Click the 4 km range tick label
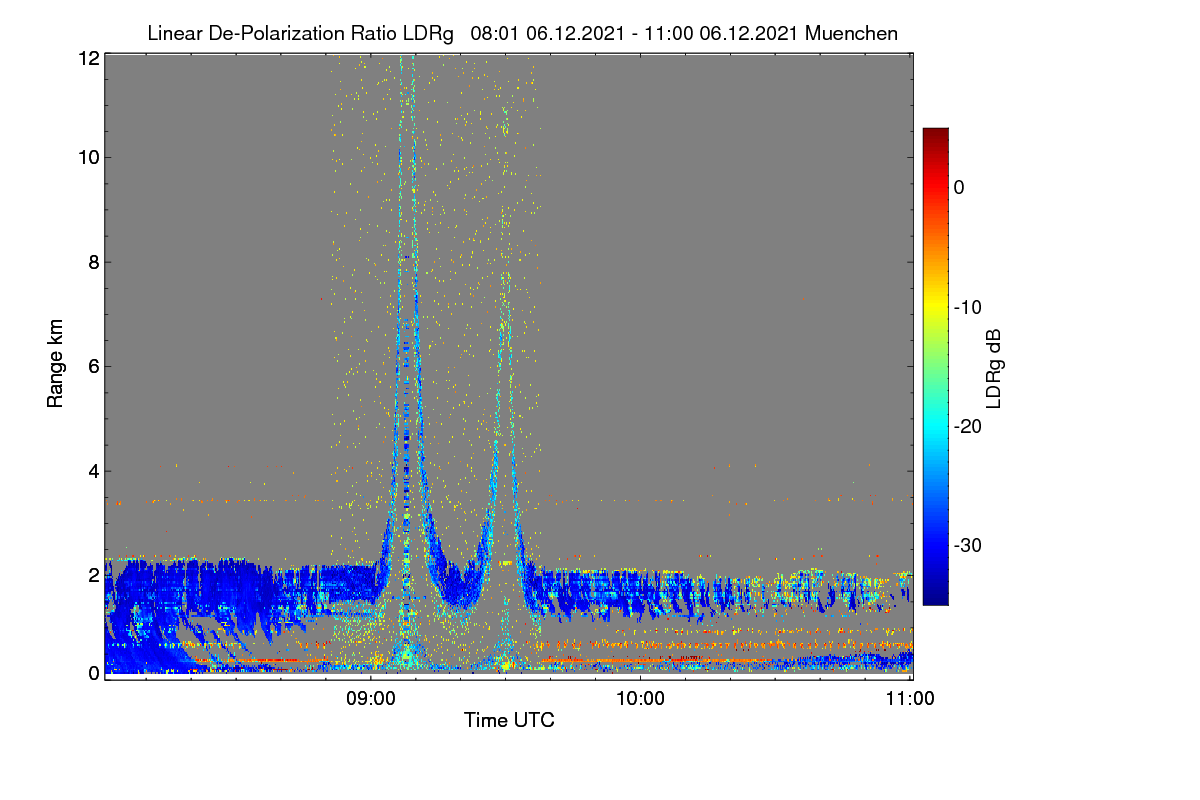 (94, 470)
